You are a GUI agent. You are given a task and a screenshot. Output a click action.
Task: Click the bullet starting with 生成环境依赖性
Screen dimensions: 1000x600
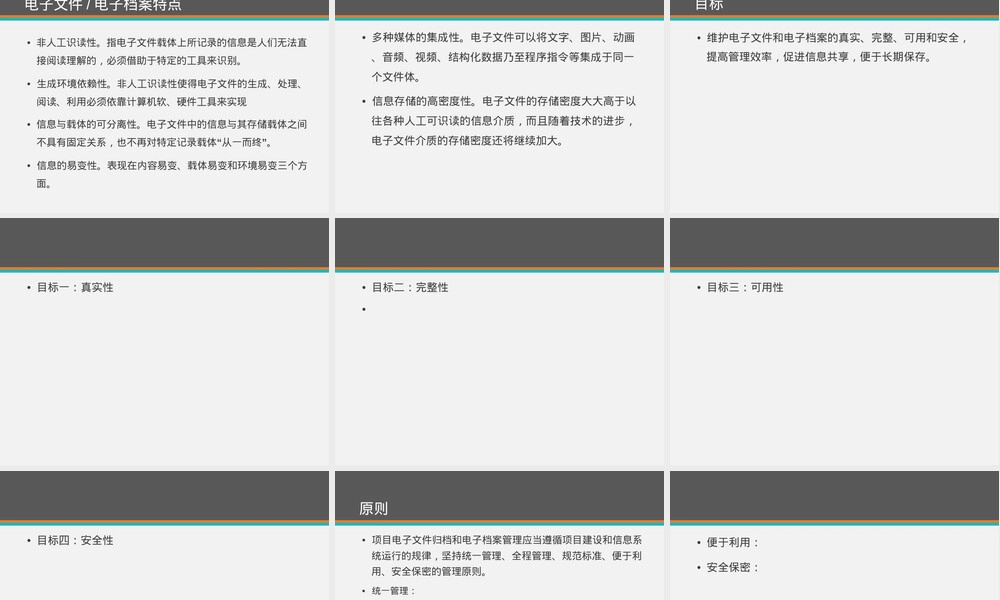pyautogui.click(x=170, y=92)
